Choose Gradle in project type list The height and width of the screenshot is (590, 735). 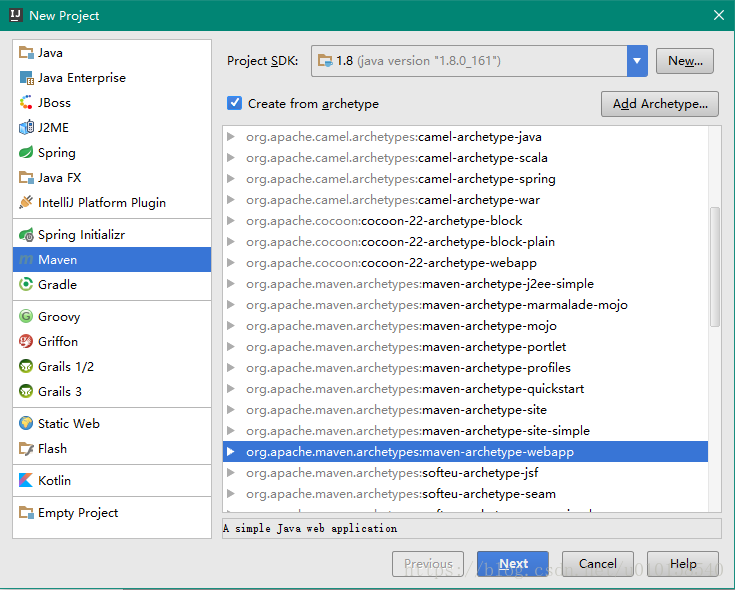point(57,284)
